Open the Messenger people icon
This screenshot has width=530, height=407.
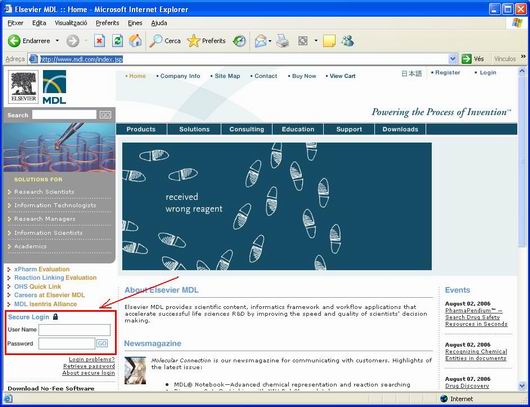click(x=347, y=41)
